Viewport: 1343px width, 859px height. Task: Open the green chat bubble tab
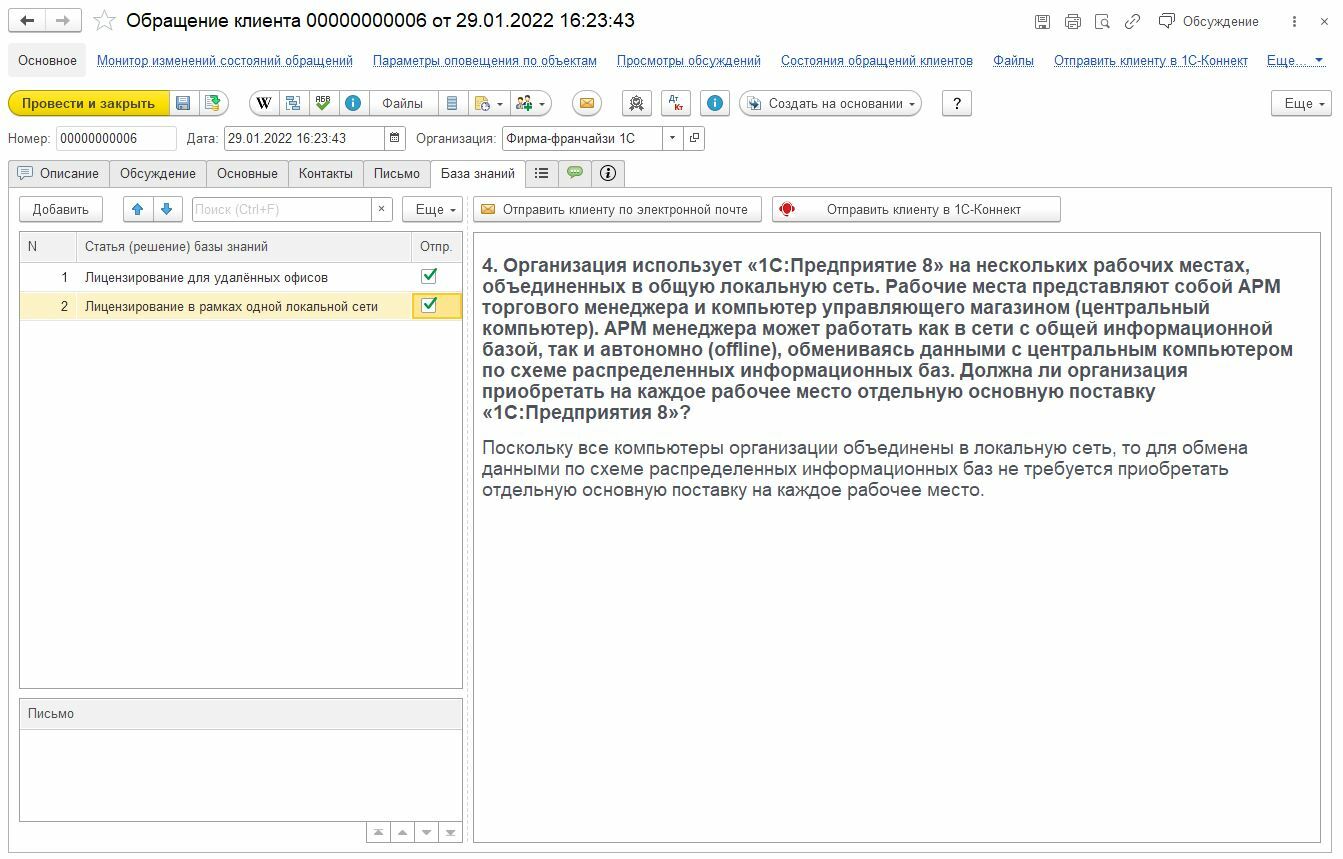click(x=575, y=173)
